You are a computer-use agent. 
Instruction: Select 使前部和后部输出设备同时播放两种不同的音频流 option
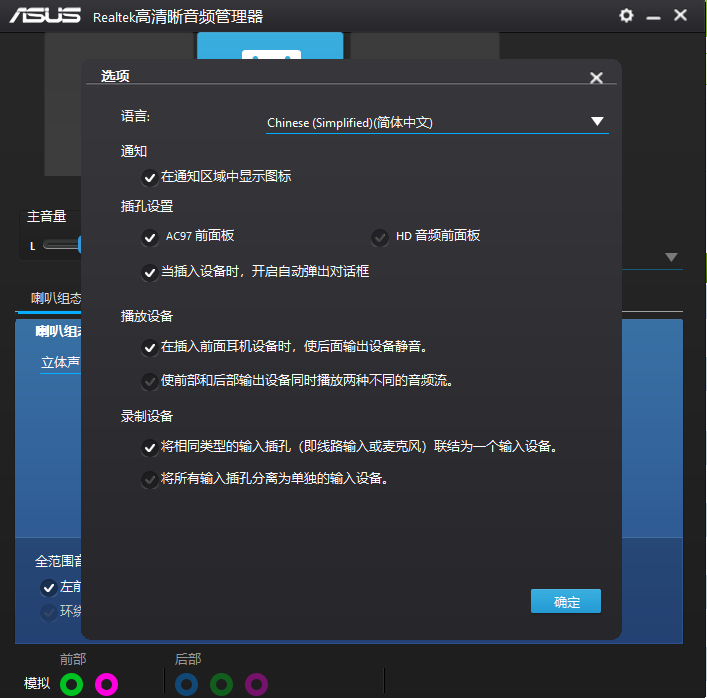click(x=149, y=381)
